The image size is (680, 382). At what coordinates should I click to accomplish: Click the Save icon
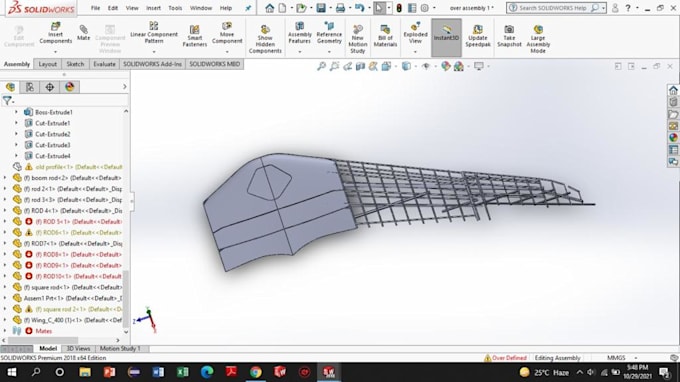(x=321, y=8)
